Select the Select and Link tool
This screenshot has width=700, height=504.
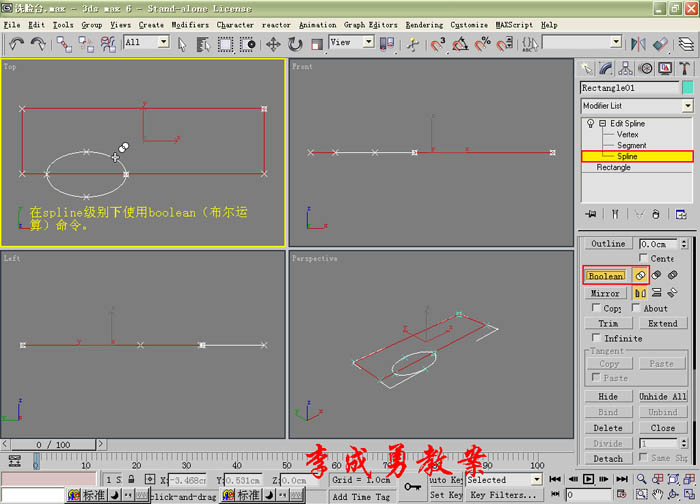tap(64, 44)
